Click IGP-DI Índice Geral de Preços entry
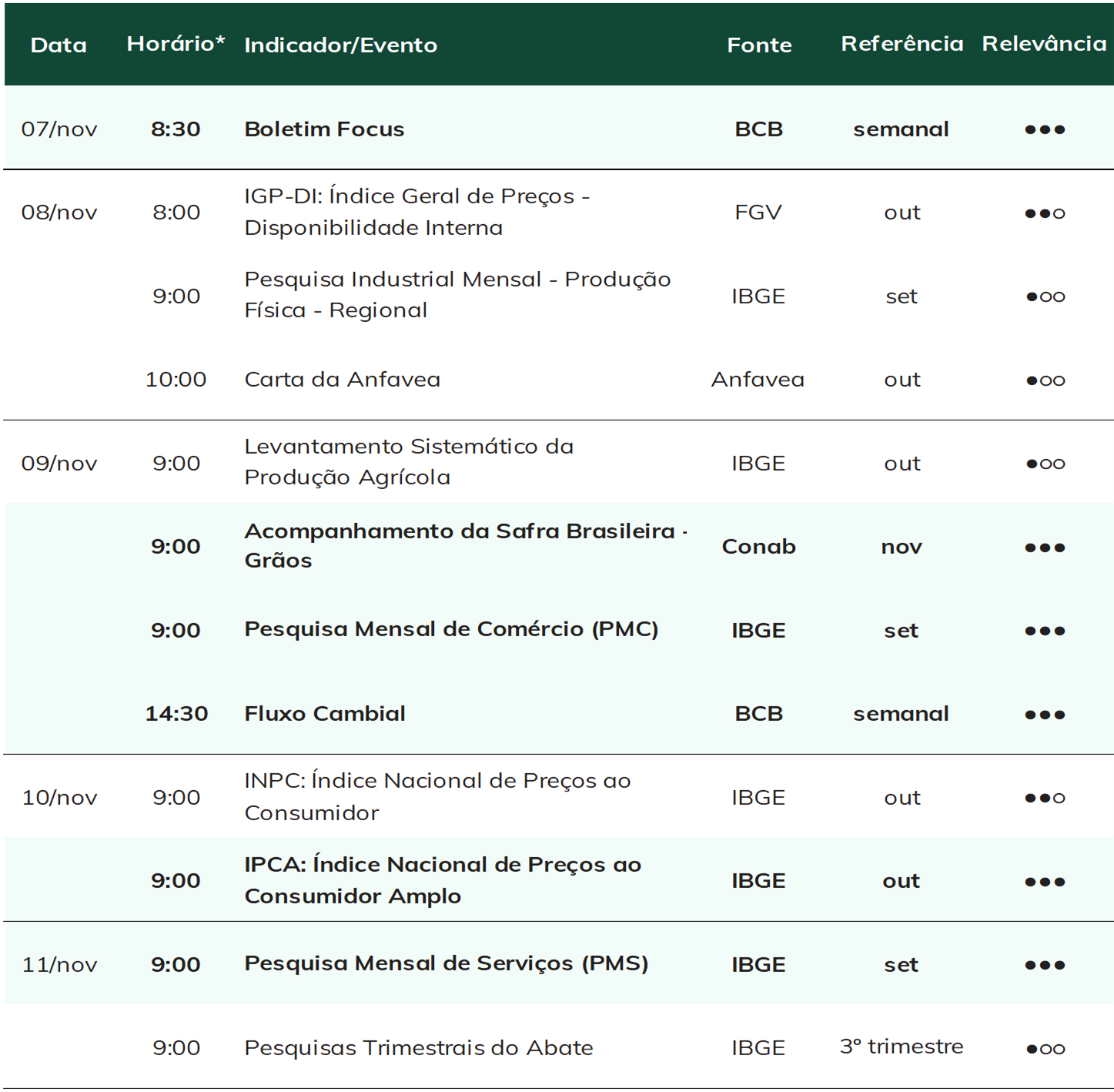 (417, 212)
